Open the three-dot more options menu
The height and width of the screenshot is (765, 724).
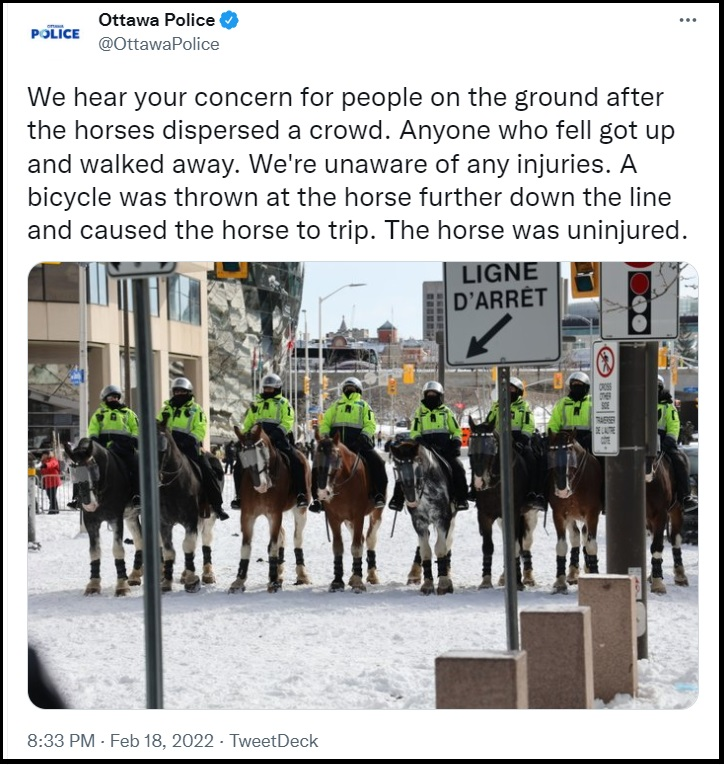tap(687, 20)
